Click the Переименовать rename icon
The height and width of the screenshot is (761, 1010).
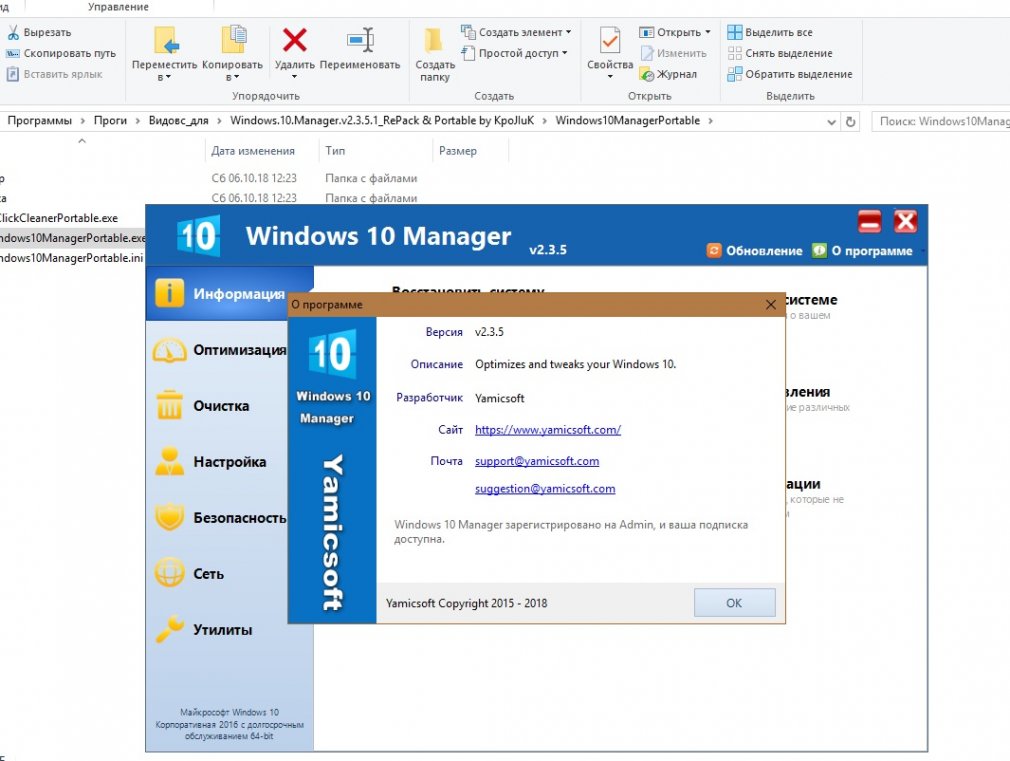coord(360,40)
